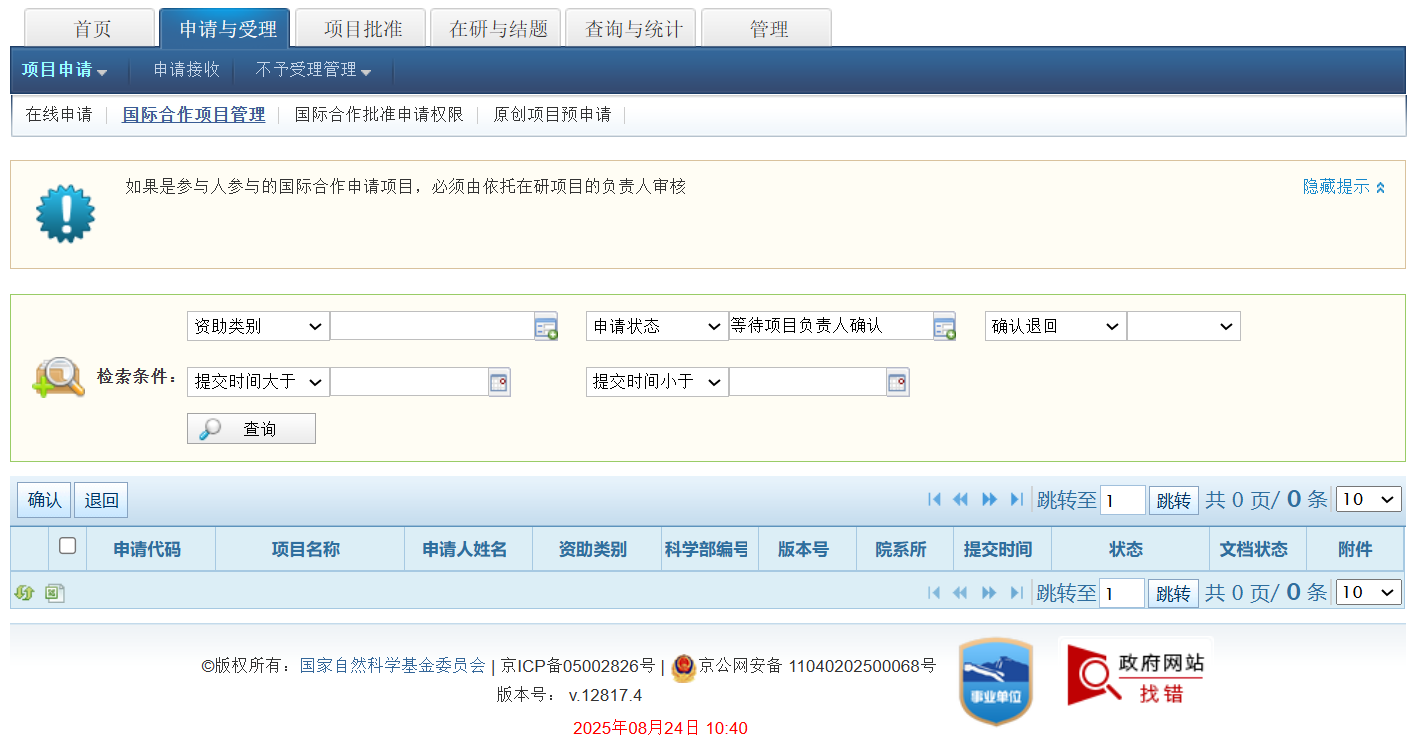Expand the 项目申请 menu
Screen dimensions: 1419x750
click(64, 70)
